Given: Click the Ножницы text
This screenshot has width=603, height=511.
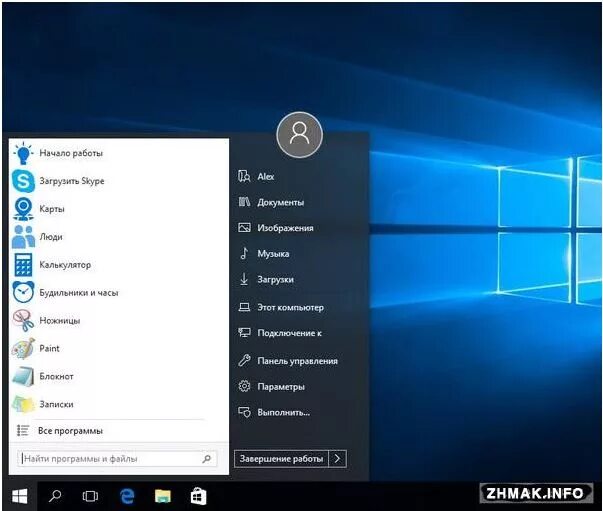Looking at the screenshot, I should tap(60, 321).
